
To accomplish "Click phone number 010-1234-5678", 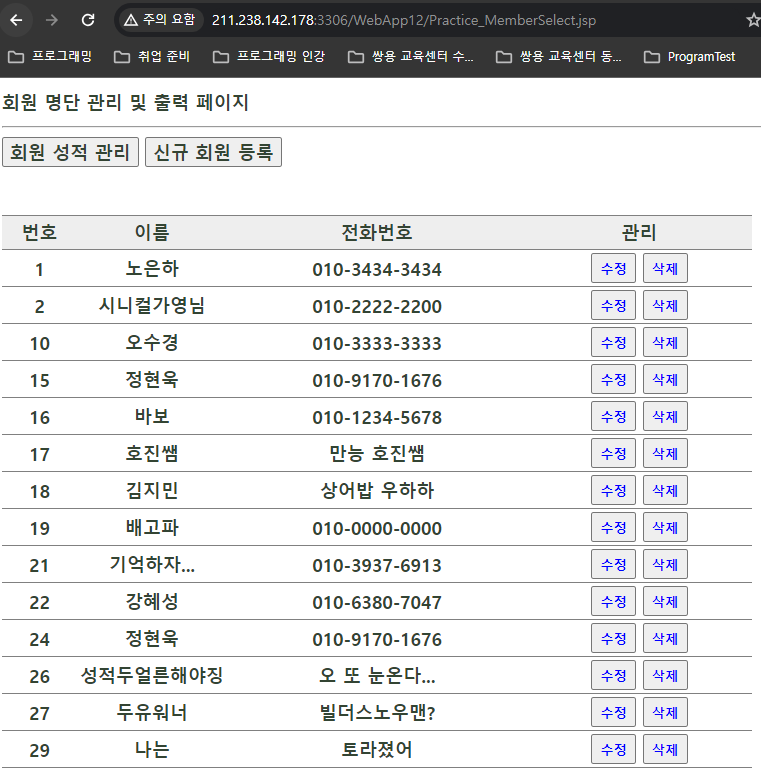I will 377,417.
